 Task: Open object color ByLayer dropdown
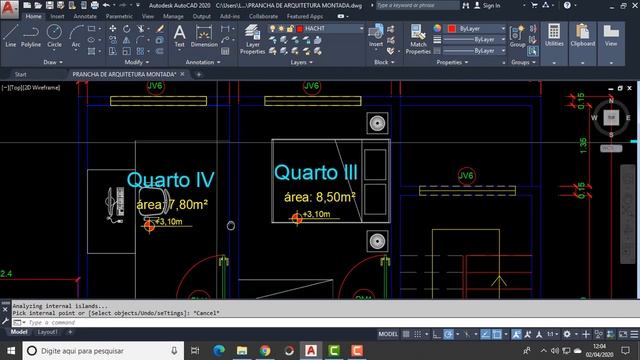click(503, 29)
